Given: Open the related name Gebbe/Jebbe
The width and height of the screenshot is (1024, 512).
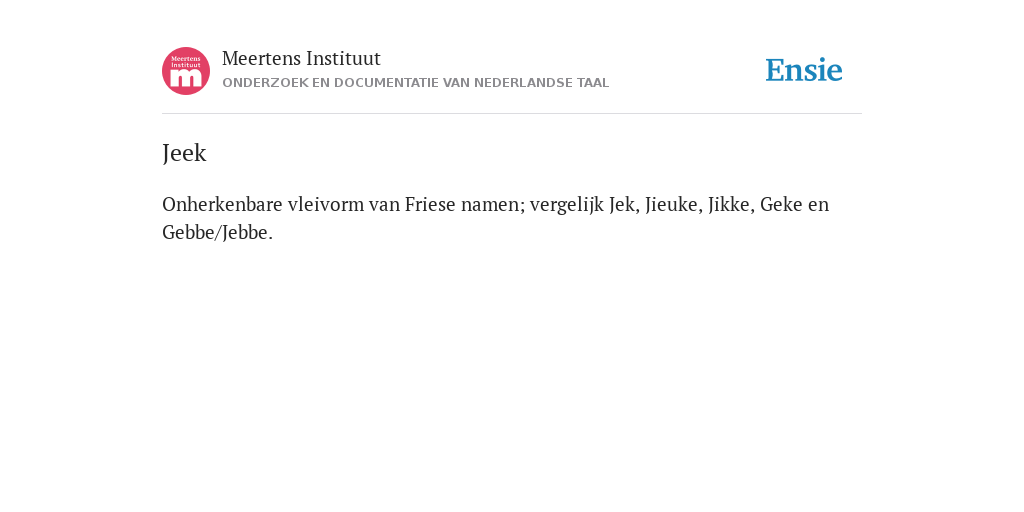Looking at the screenshot, I should (215, 232).
